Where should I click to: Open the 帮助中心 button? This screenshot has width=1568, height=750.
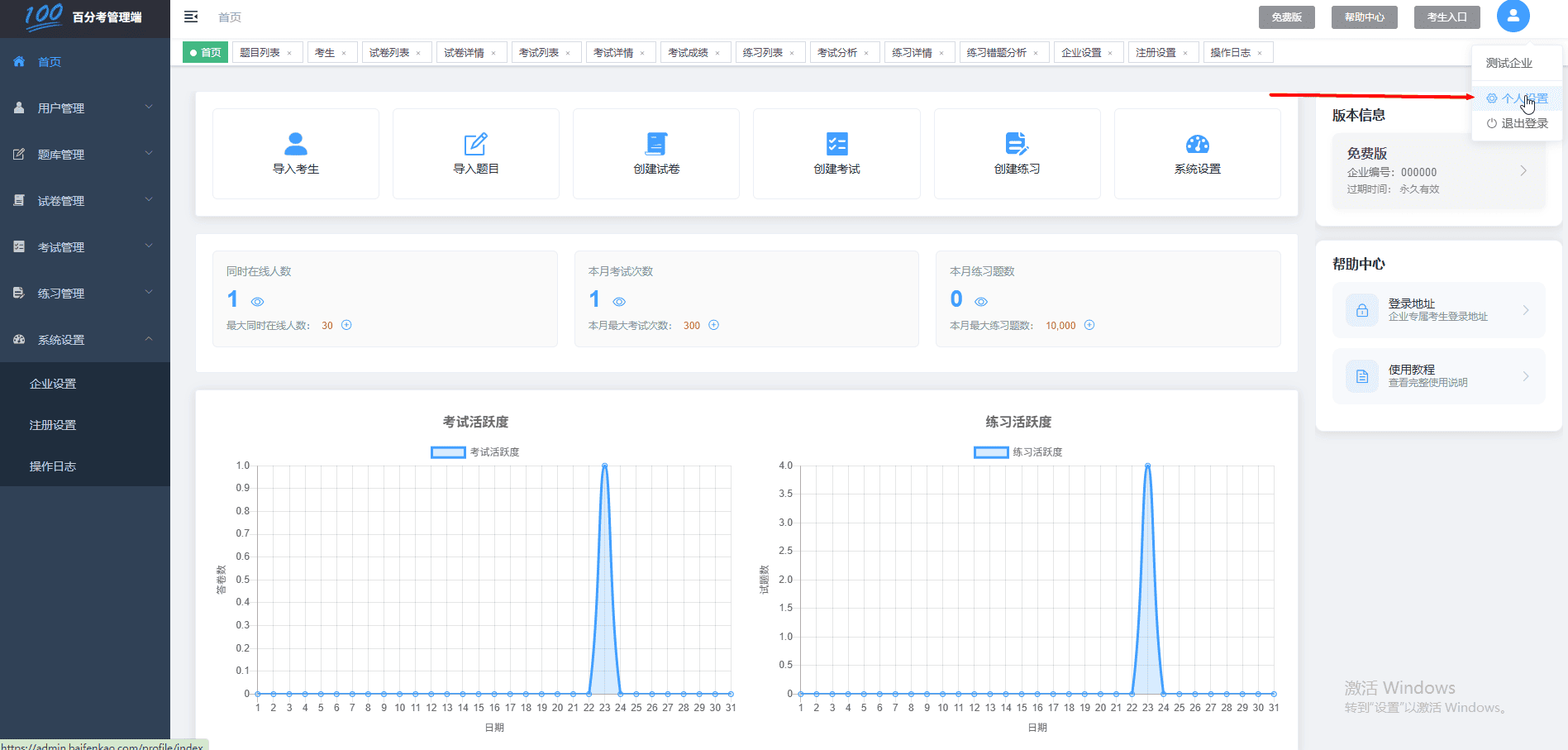1364,17
